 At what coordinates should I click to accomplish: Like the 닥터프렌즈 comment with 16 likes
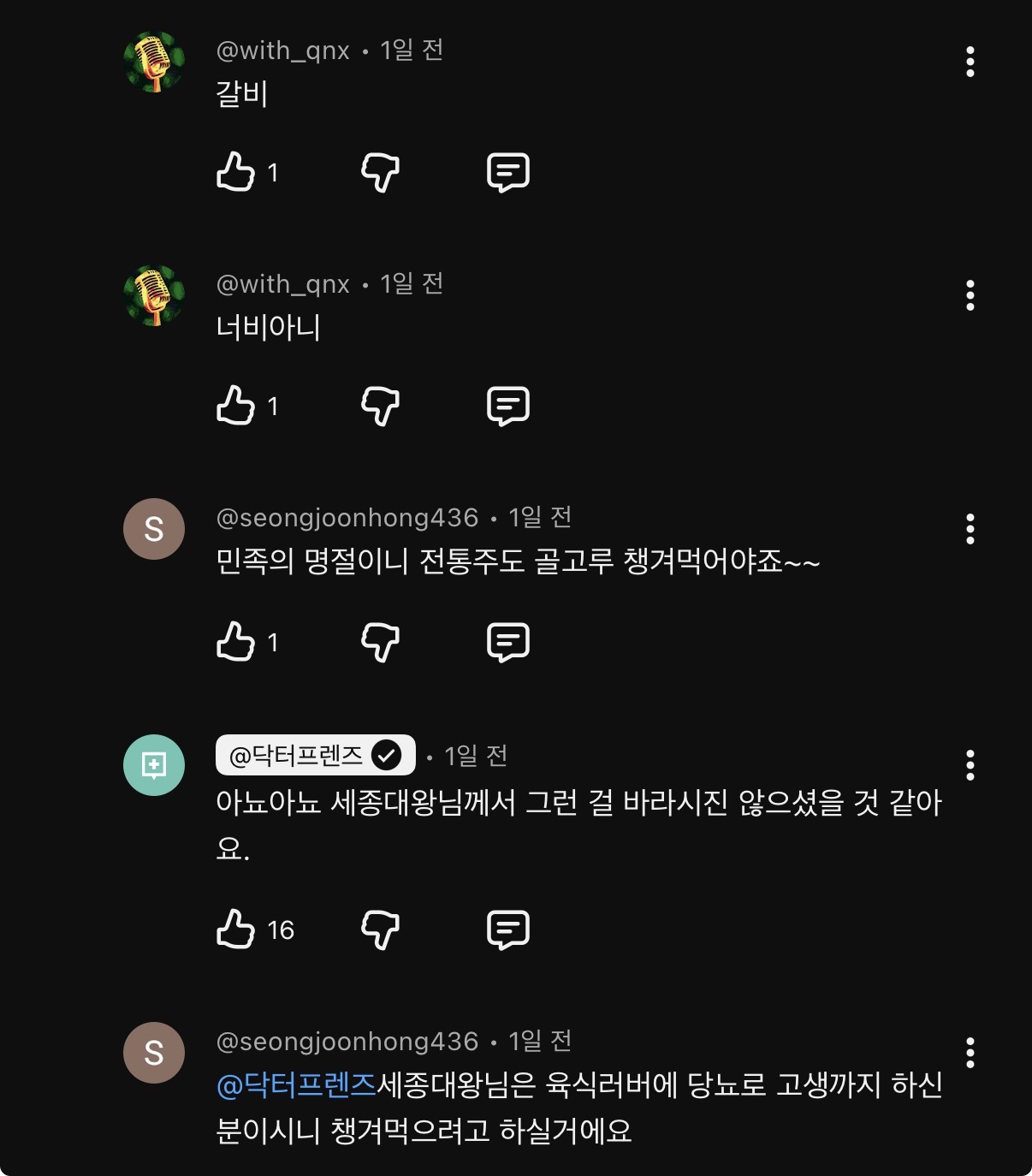coord(235,930)
